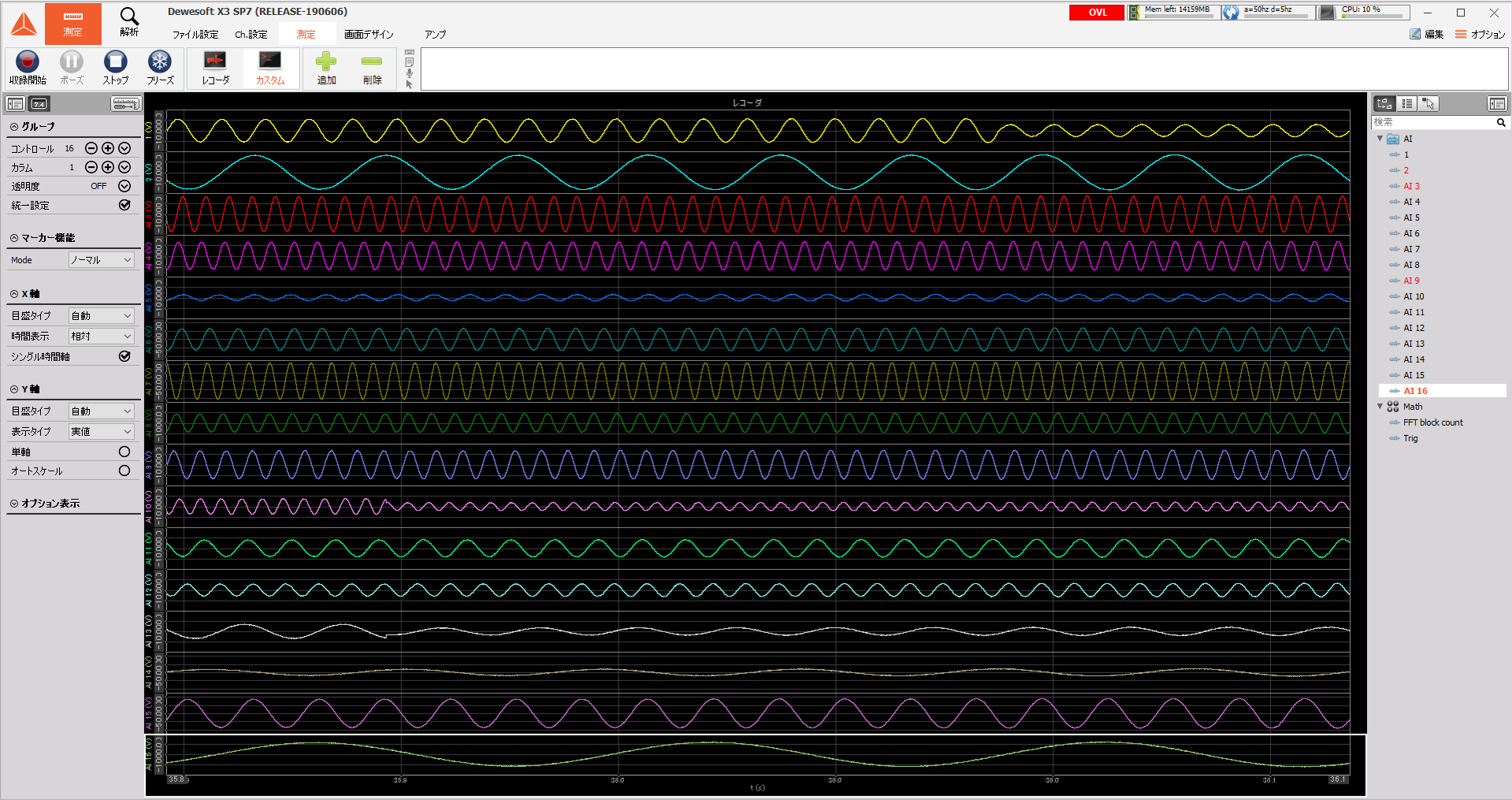1512x800 pixels.
Task: Select the レコーダ display icon
Action: point(215,68)
